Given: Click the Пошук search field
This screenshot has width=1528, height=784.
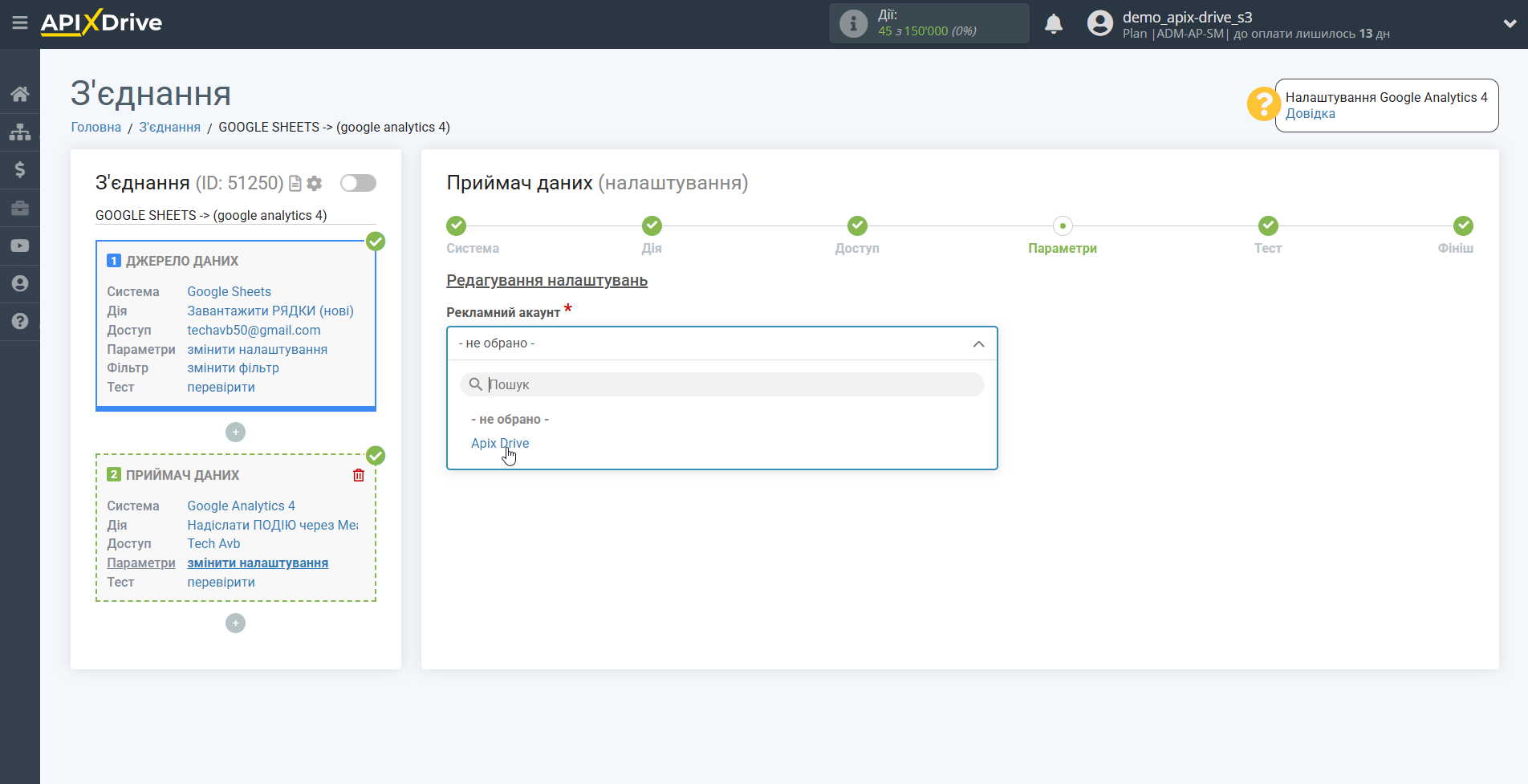Looking at the screenshot, I should pos(722,384).
